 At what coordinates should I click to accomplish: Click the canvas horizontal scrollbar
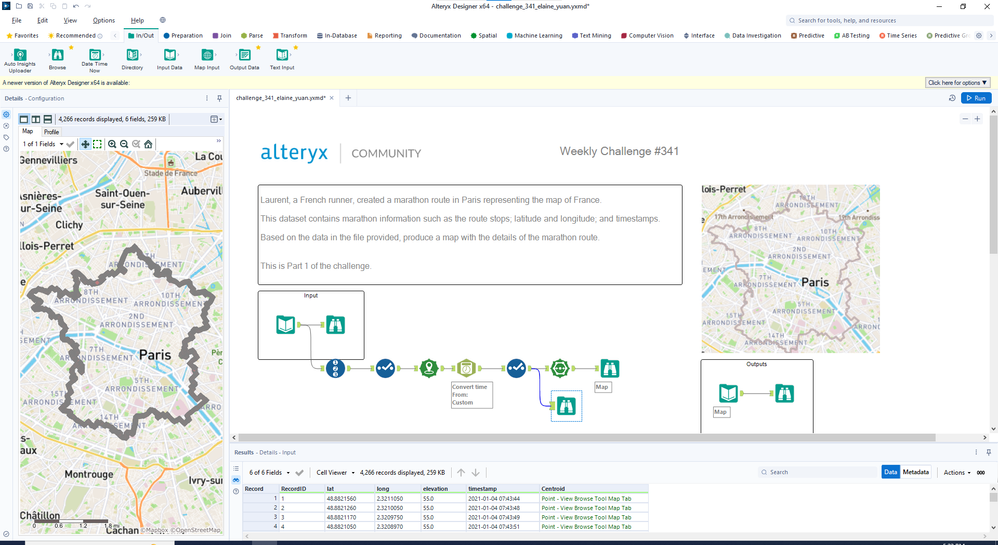[588, 437]
